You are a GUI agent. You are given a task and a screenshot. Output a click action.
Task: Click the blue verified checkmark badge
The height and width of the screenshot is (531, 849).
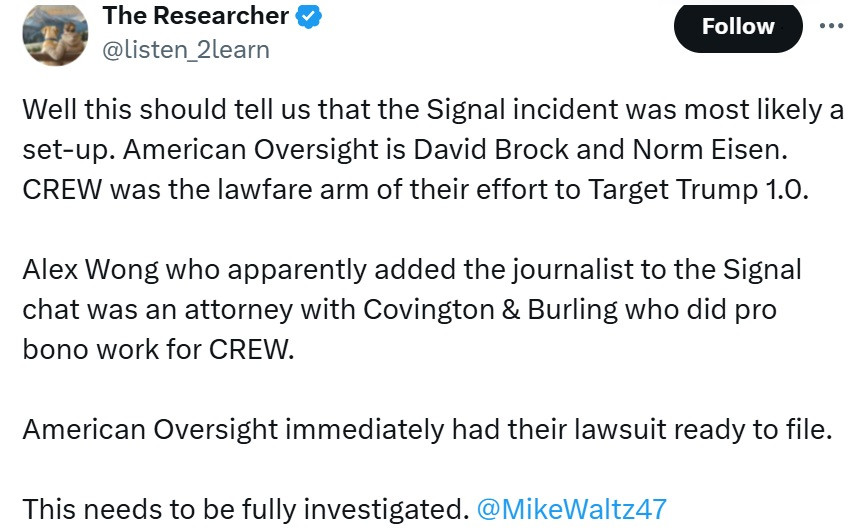click(311, 17)
